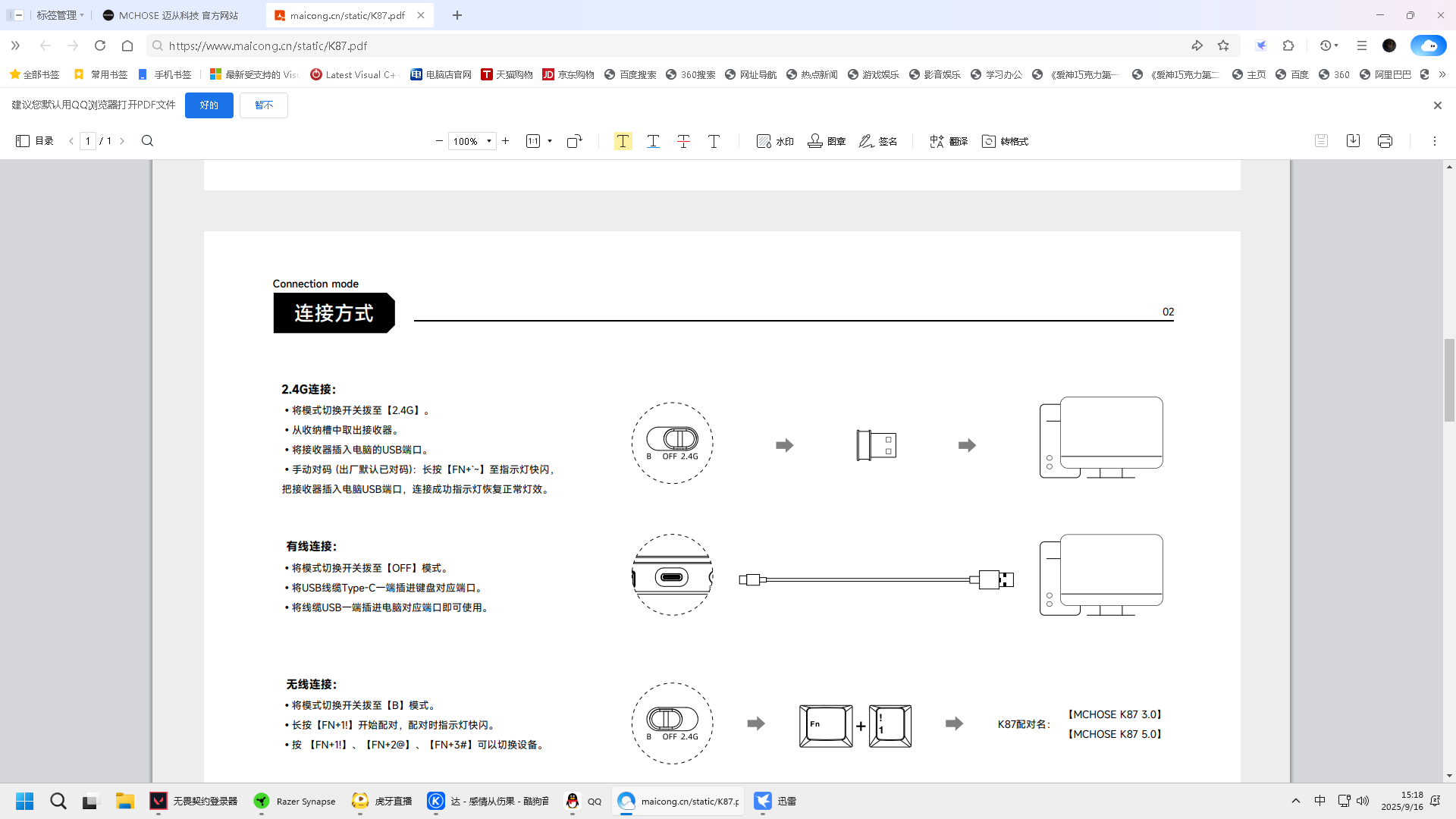
Task: Open 迅雷 from taskbar
Action: pyautogui.click(x=776, y=801)
